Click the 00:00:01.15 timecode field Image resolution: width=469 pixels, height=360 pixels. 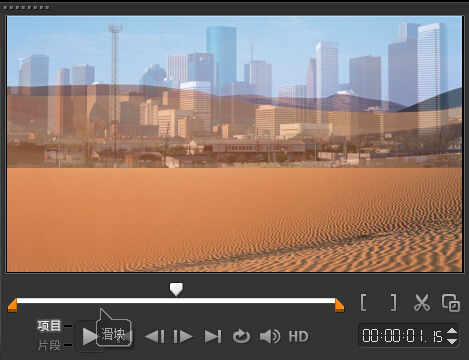click(x=403, y=336)
